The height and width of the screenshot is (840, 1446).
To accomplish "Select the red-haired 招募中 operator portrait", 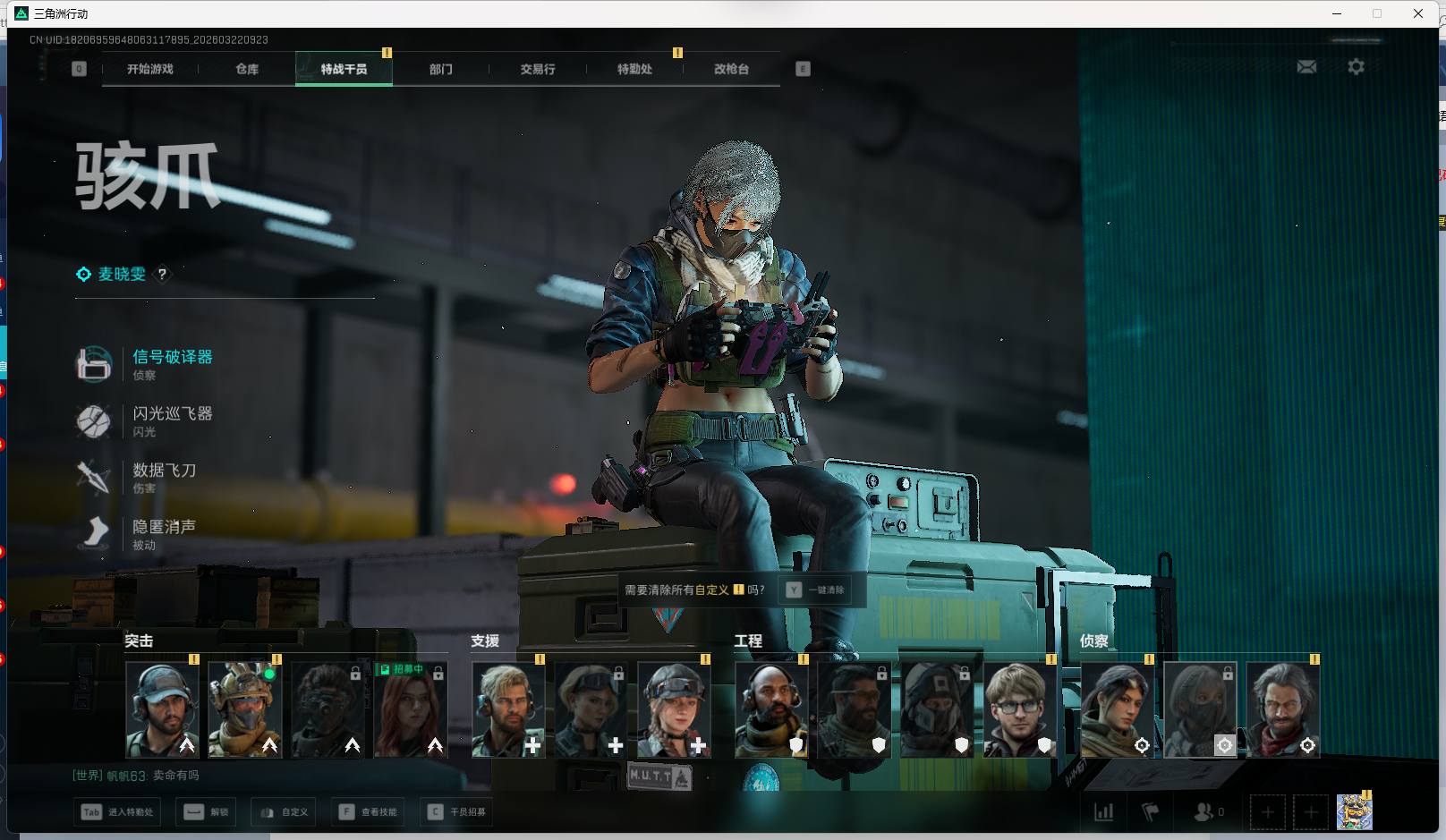I will (411, 710).
